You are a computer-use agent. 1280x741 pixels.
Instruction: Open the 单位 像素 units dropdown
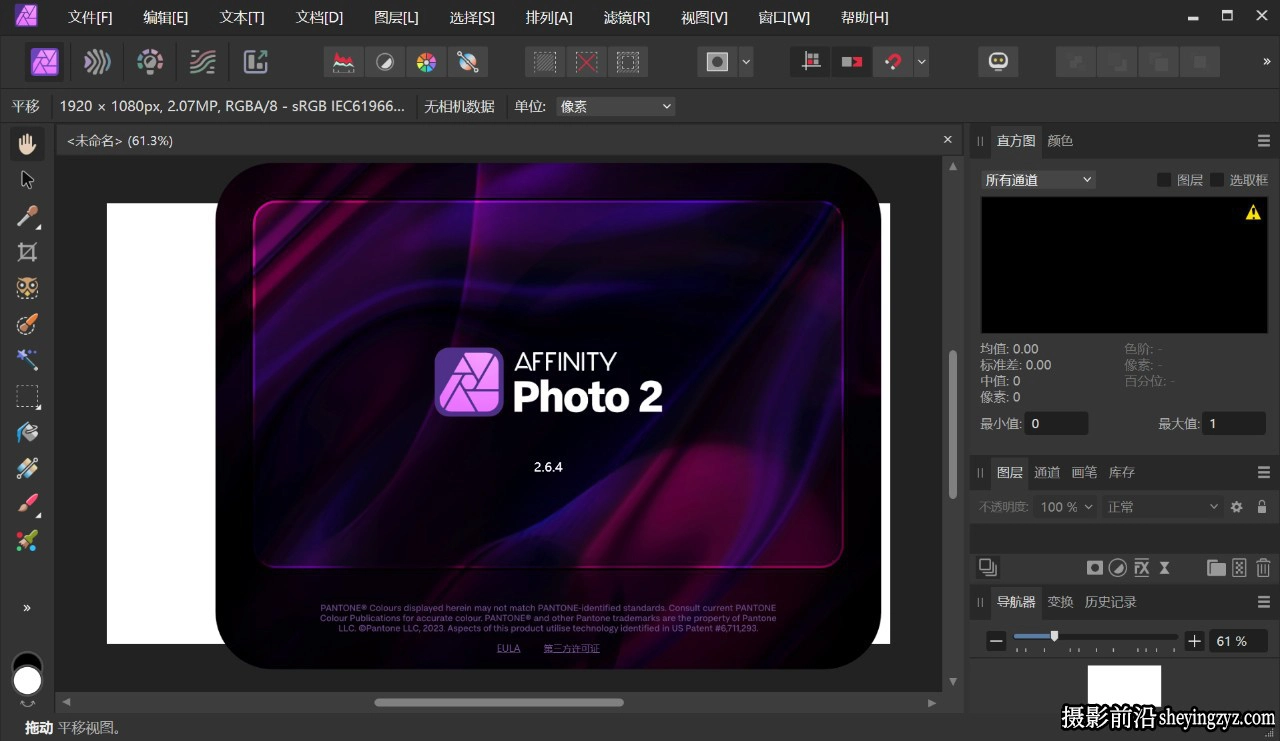615,106
